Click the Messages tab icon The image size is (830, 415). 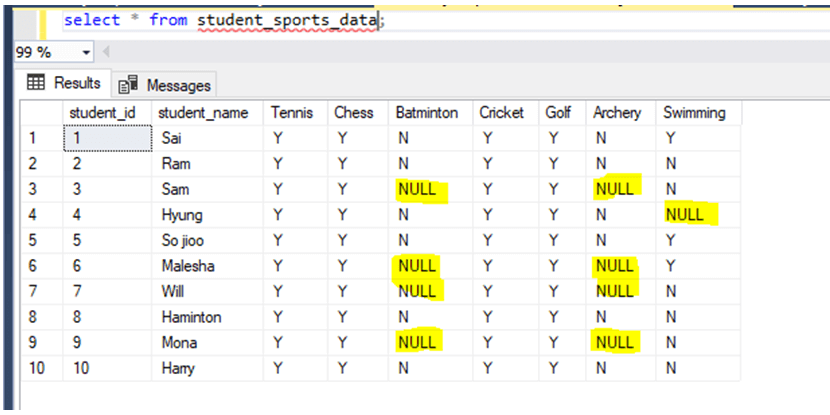pyautogui.click(x=127, y=85)
